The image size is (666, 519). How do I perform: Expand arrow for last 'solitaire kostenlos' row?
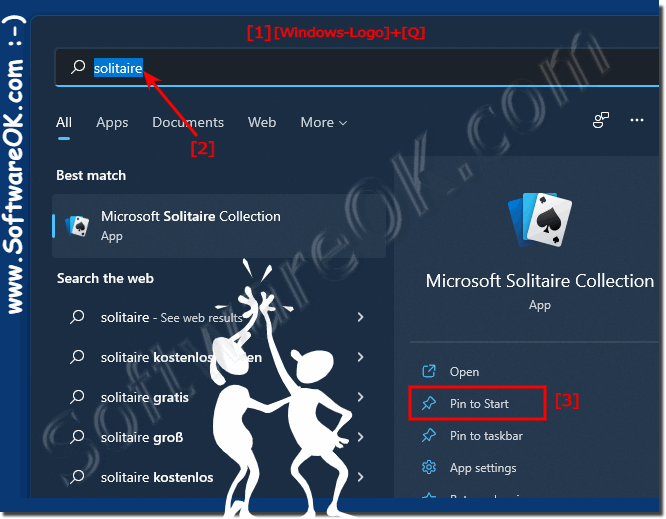[360, 477]
